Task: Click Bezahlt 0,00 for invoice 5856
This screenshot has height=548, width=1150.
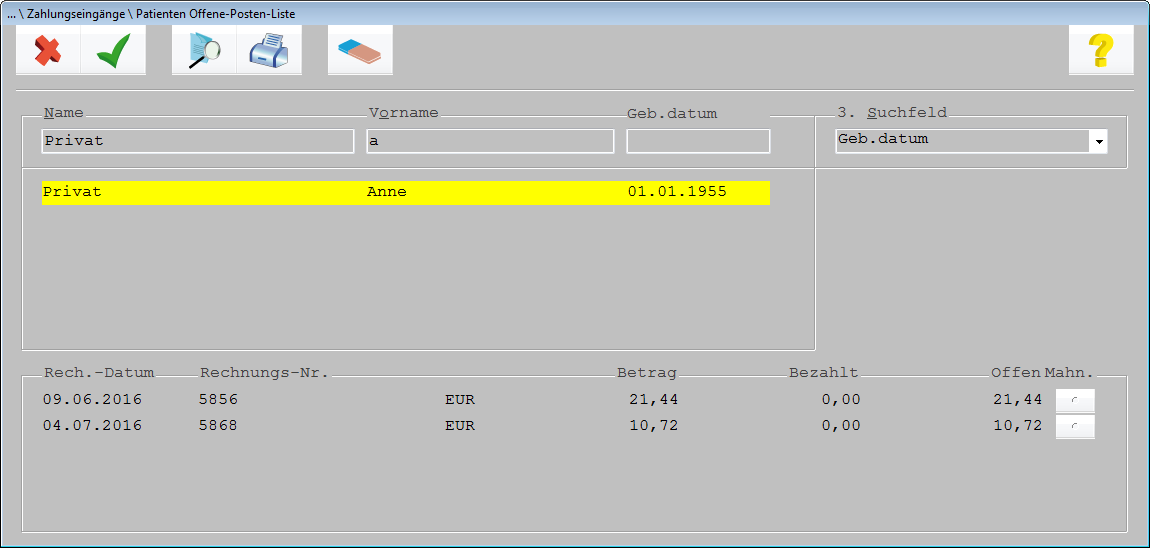Action: pyautogui.click(x=840, y=400)
